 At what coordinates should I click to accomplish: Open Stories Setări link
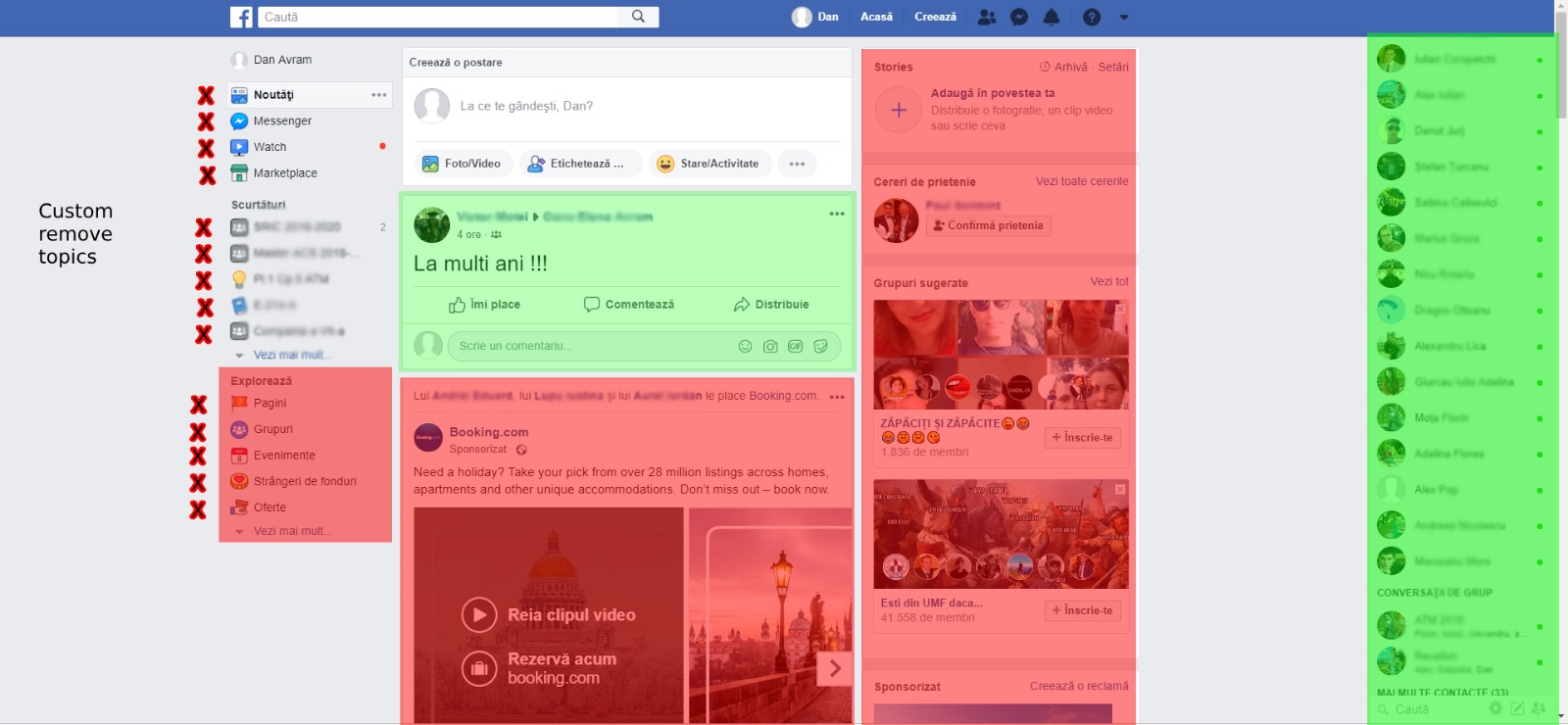coord(1113,67)
